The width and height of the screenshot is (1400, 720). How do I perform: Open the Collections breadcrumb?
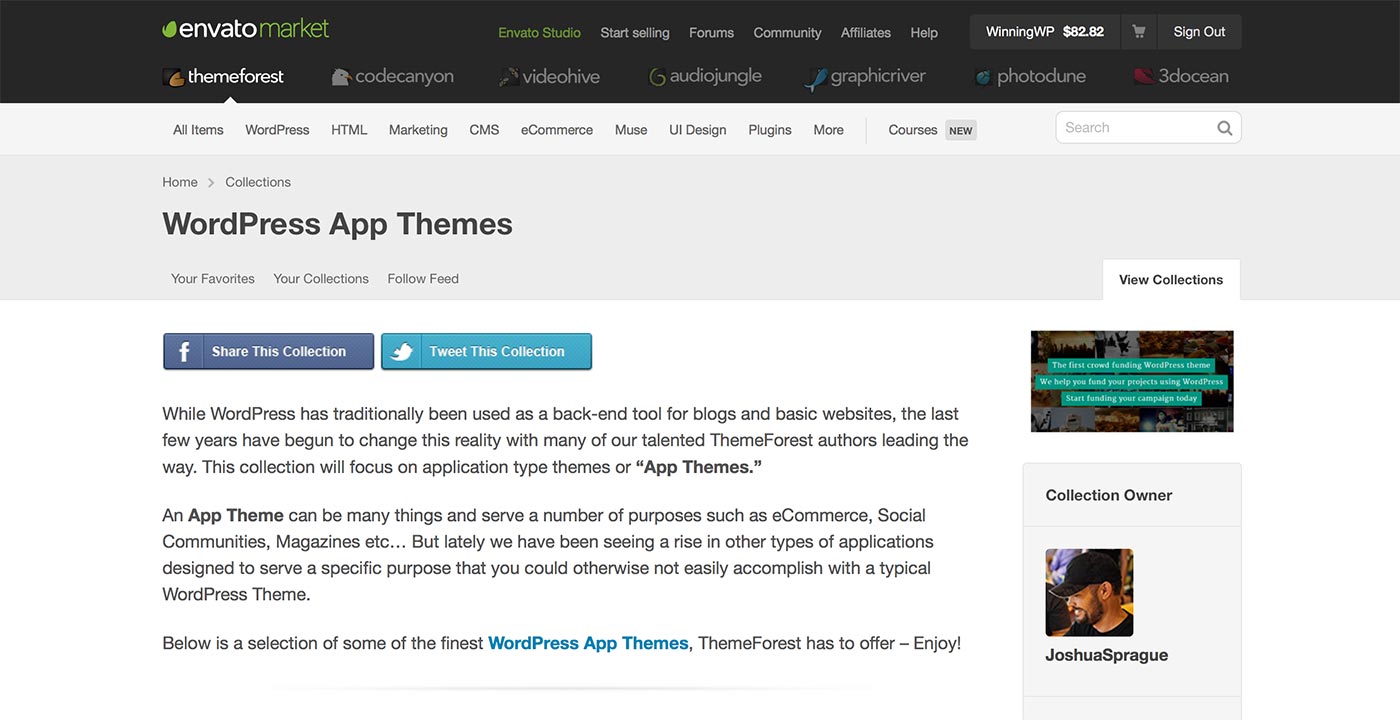258,182
